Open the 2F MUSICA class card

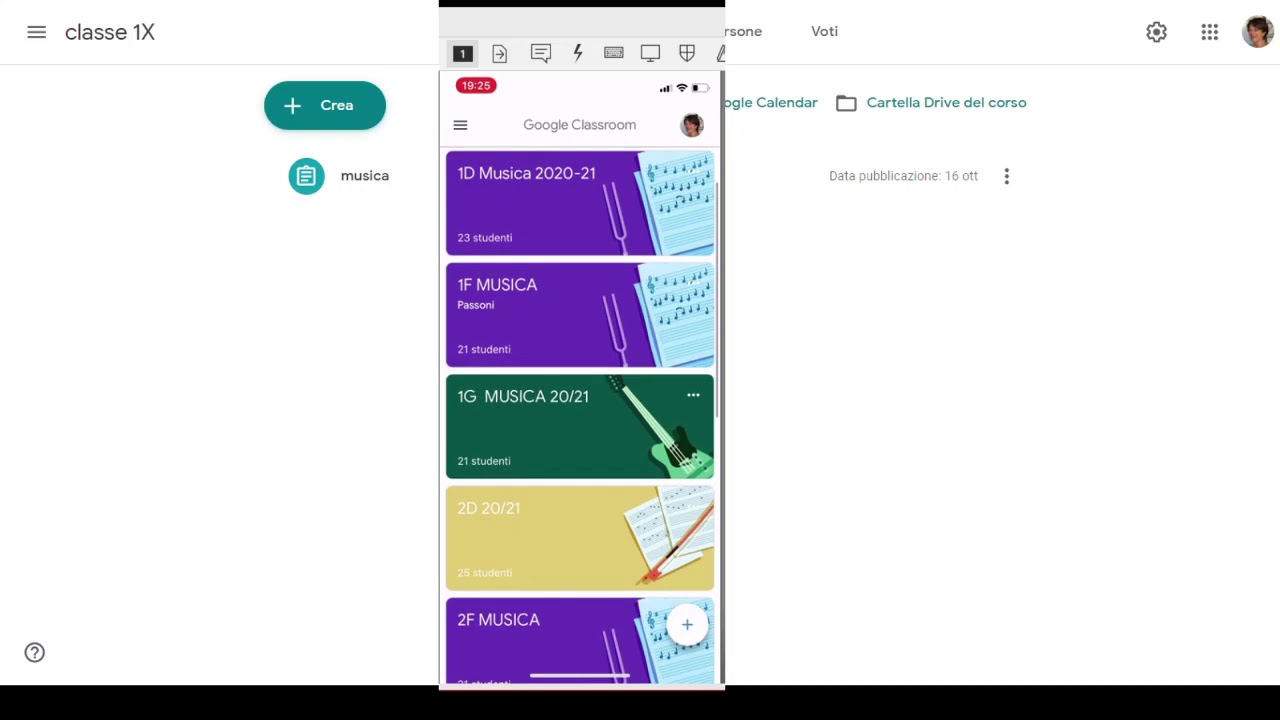(580, 641)
